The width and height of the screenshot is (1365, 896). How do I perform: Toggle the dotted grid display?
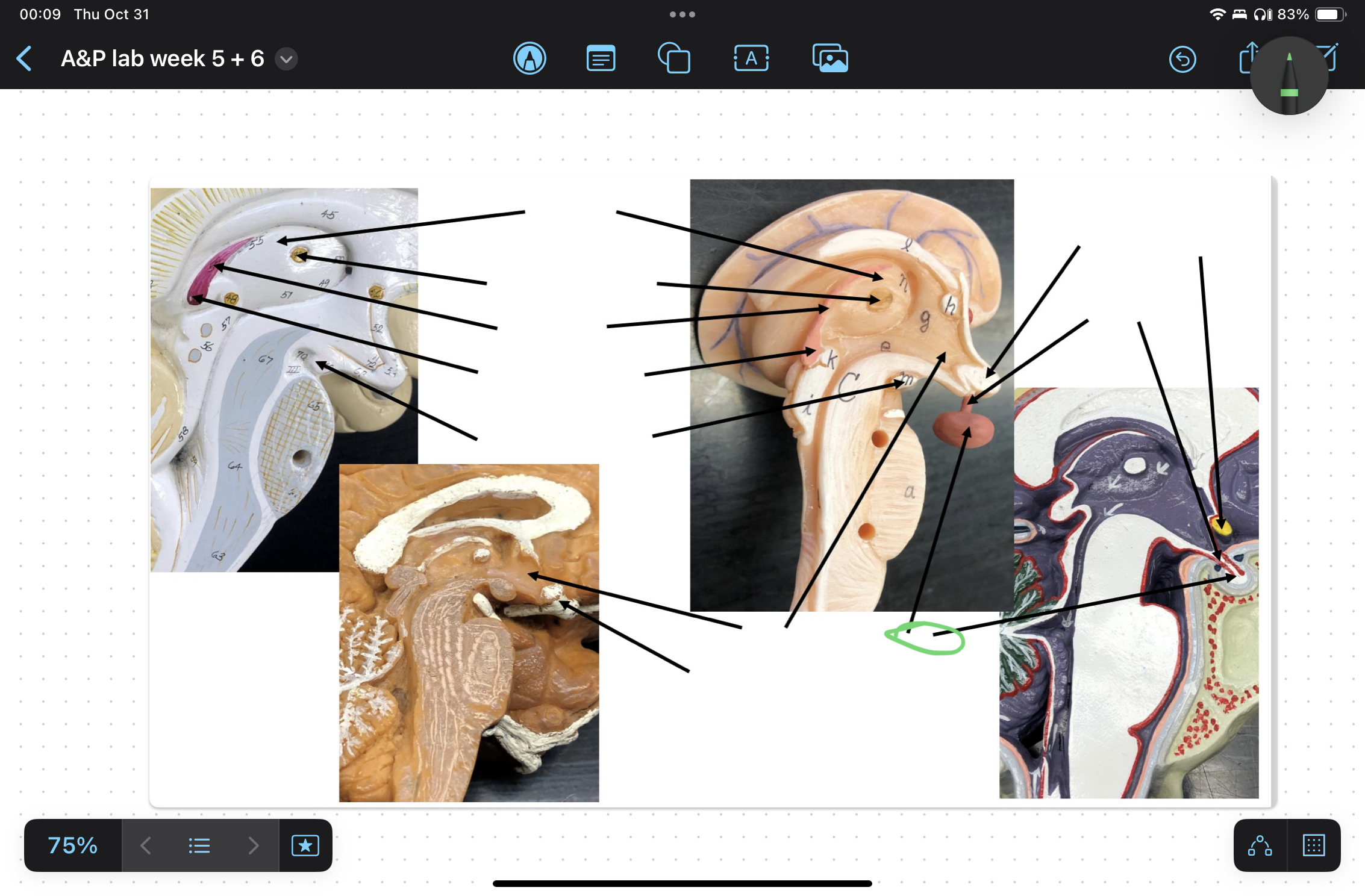(1314, 845)
